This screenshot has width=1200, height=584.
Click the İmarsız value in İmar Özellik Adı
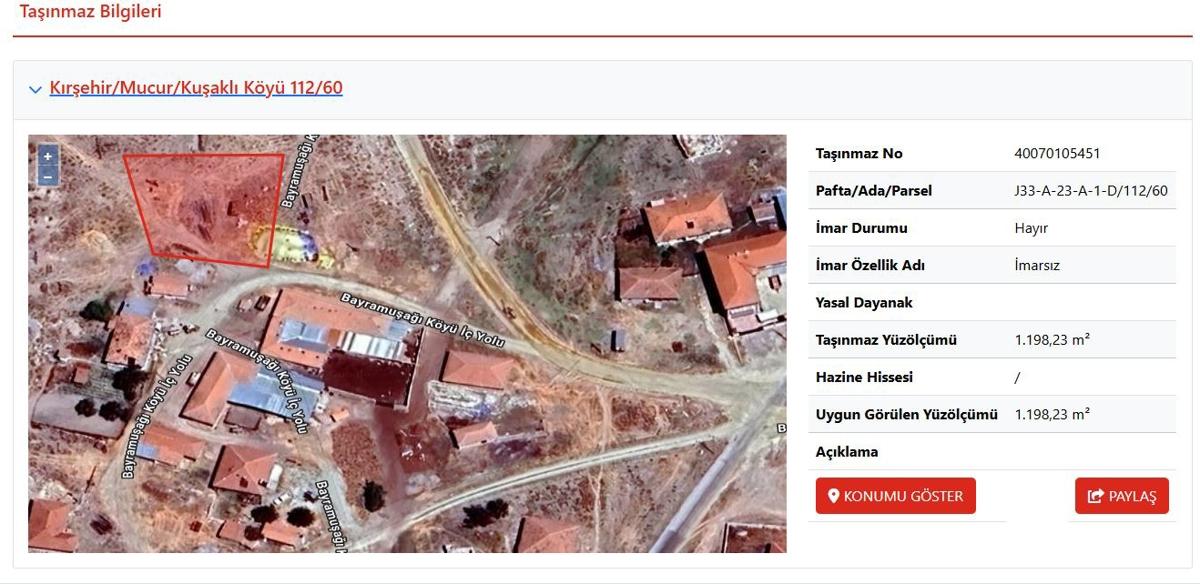click(x=1037, y=265)
